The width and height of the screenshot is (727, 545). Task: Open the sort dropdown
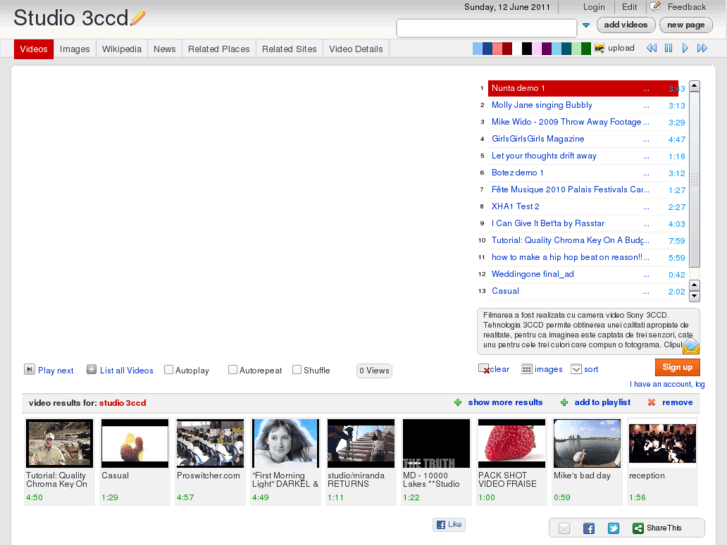click(576, 369)
